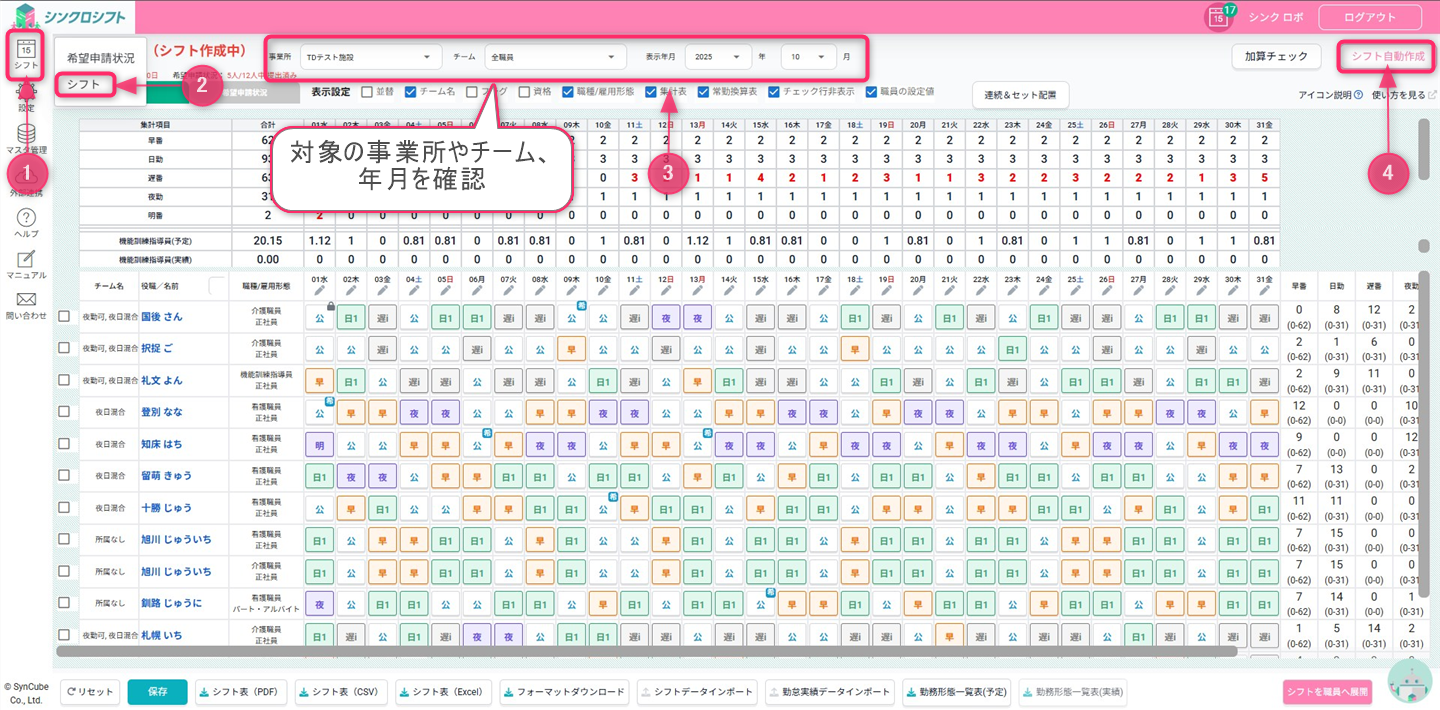
Task: Select the 希望申請状況 tab
Action: click(x=101, y=58)
